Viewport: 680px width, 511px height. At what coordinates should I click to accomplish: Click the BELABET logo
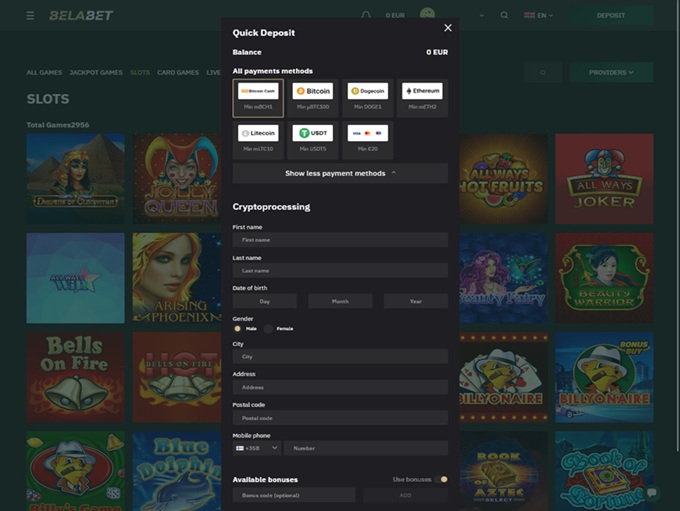[81, 16]
